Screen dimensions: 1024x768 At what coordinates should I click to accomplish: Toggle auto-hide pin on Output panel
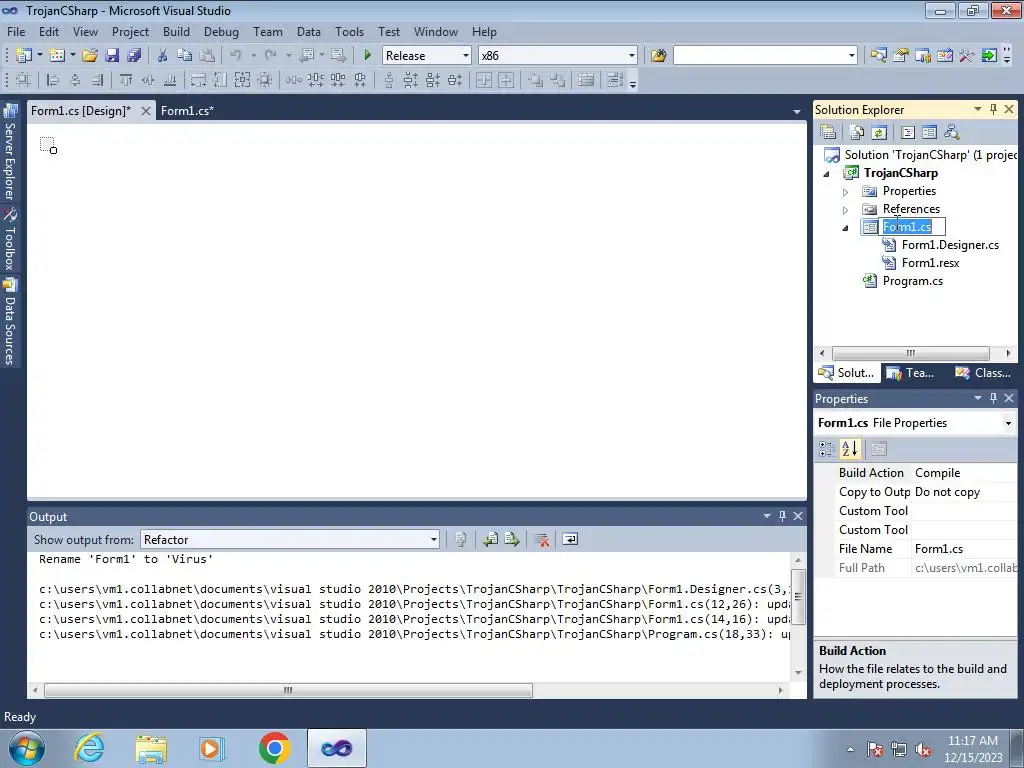pos(782,516)
